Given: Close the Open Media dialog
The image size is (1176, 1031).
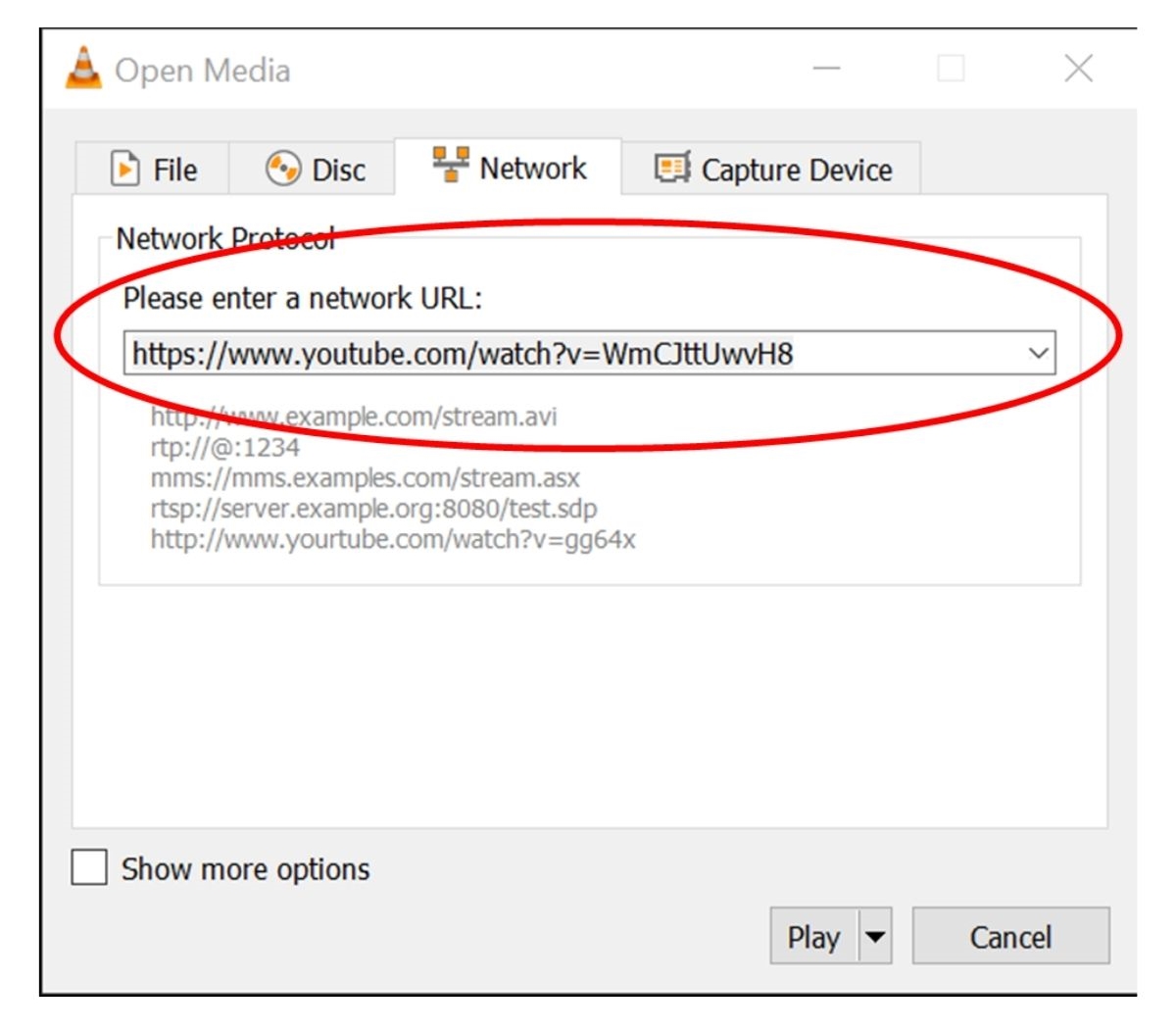Looking at the screenshot, I should (x=1078, y=69).
